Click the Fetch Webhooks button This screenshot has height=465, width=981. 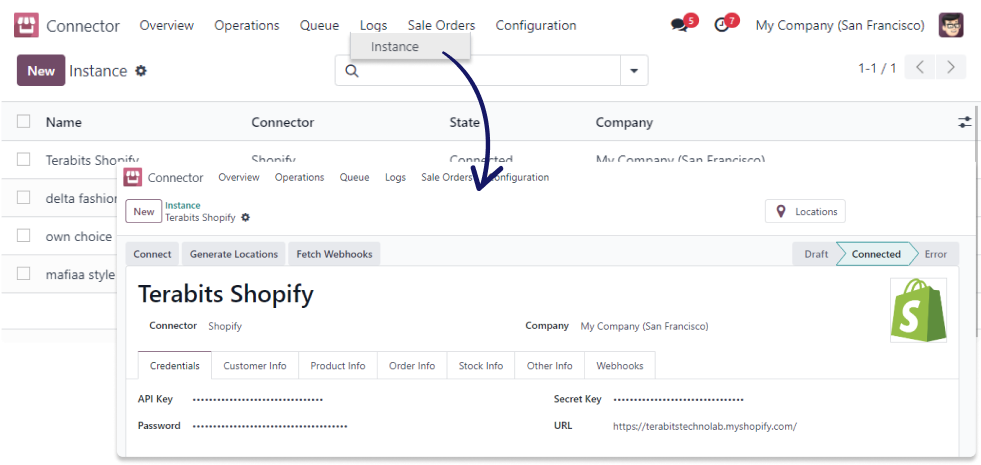pyautogui.click(x=334, y=254)
